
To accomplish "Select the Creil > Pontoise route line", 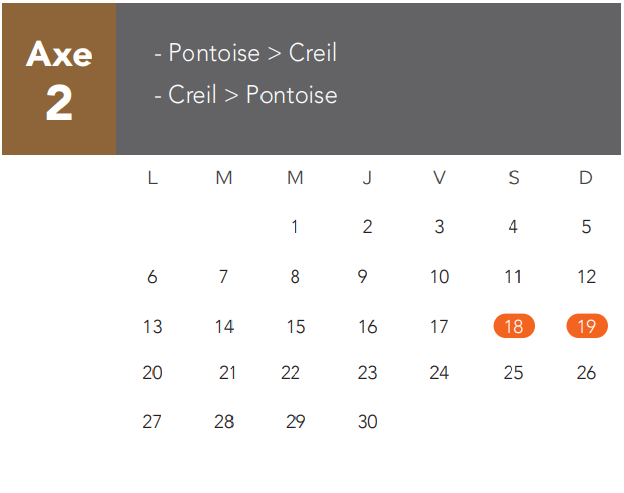I will pos(245,95).
